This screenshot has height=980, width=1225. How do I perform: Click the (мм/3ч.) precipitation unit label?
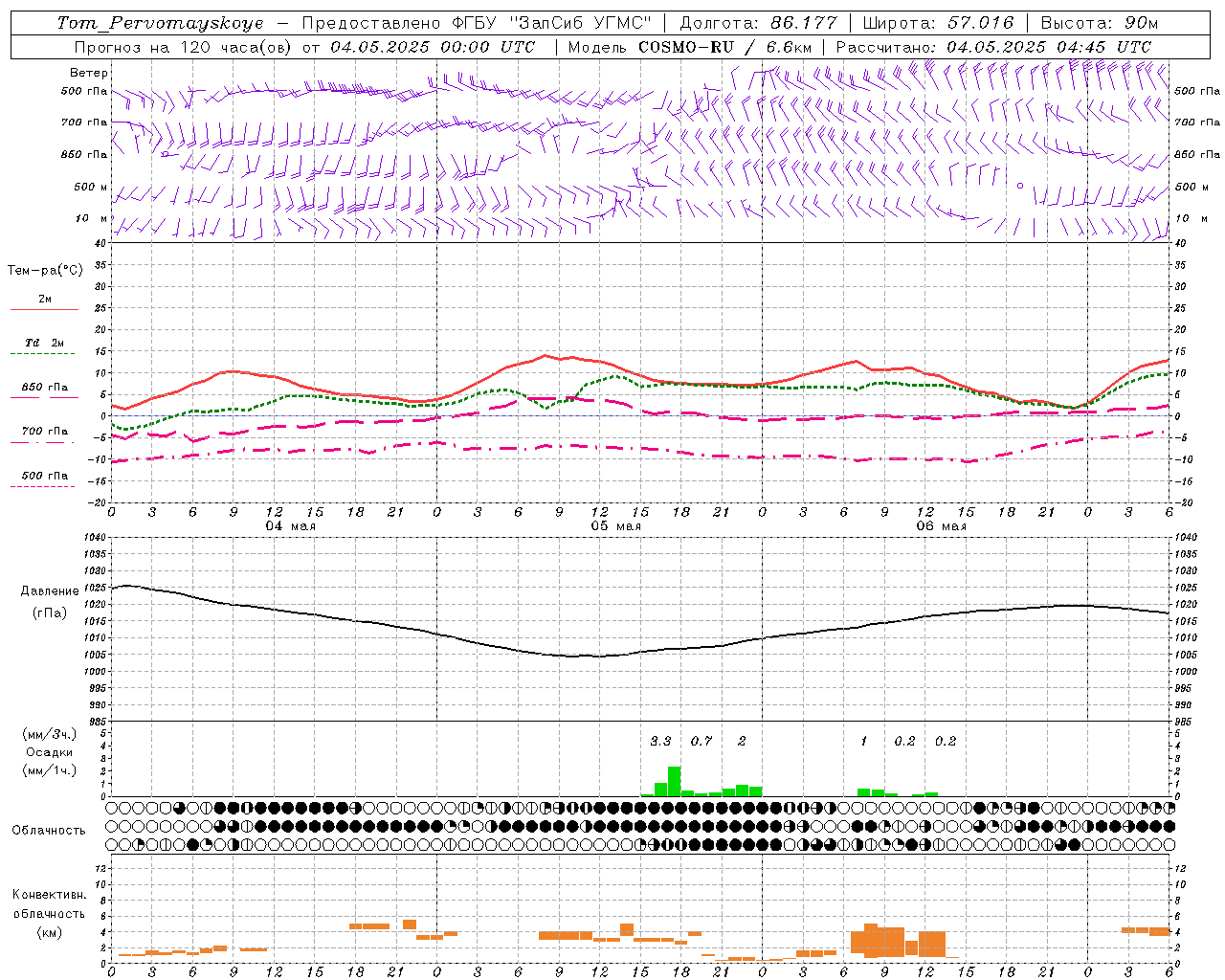point(49,734)
